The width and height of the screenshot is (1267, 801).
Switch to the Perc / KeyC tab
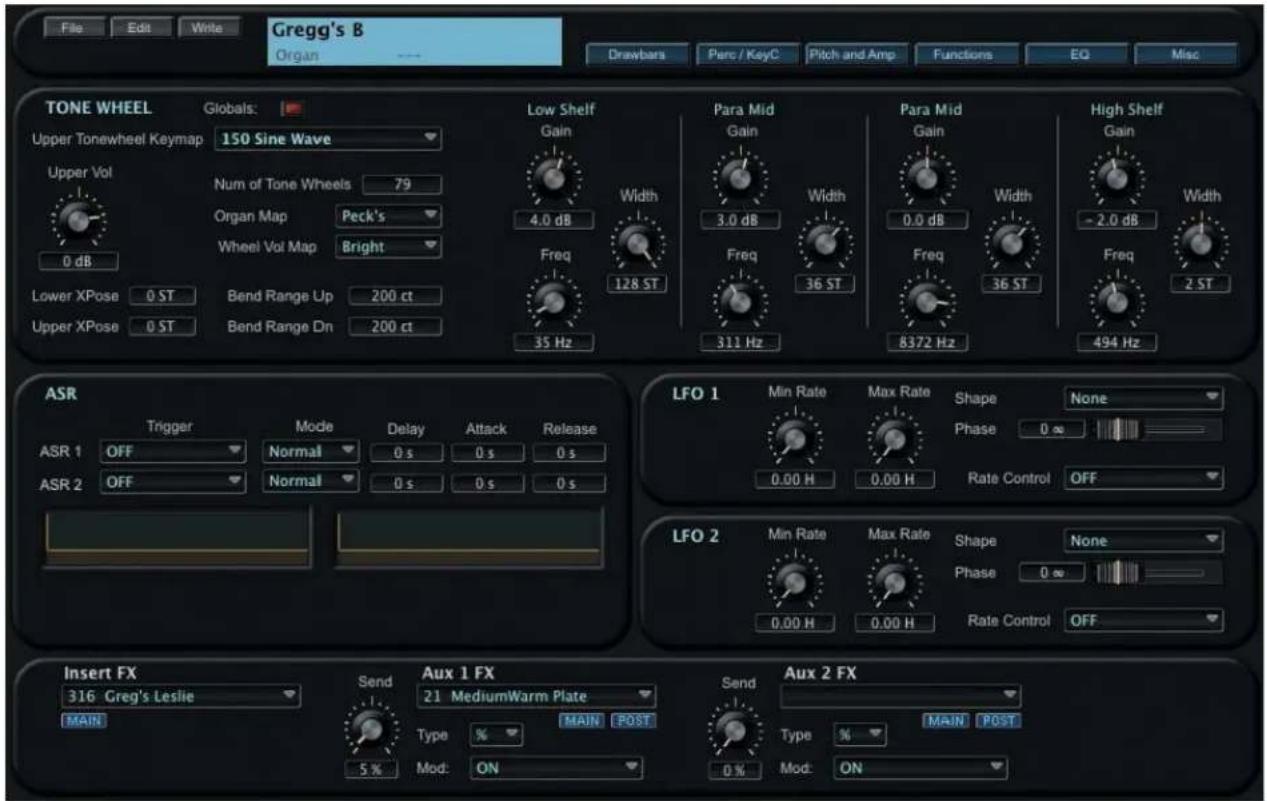coord(746,55)
